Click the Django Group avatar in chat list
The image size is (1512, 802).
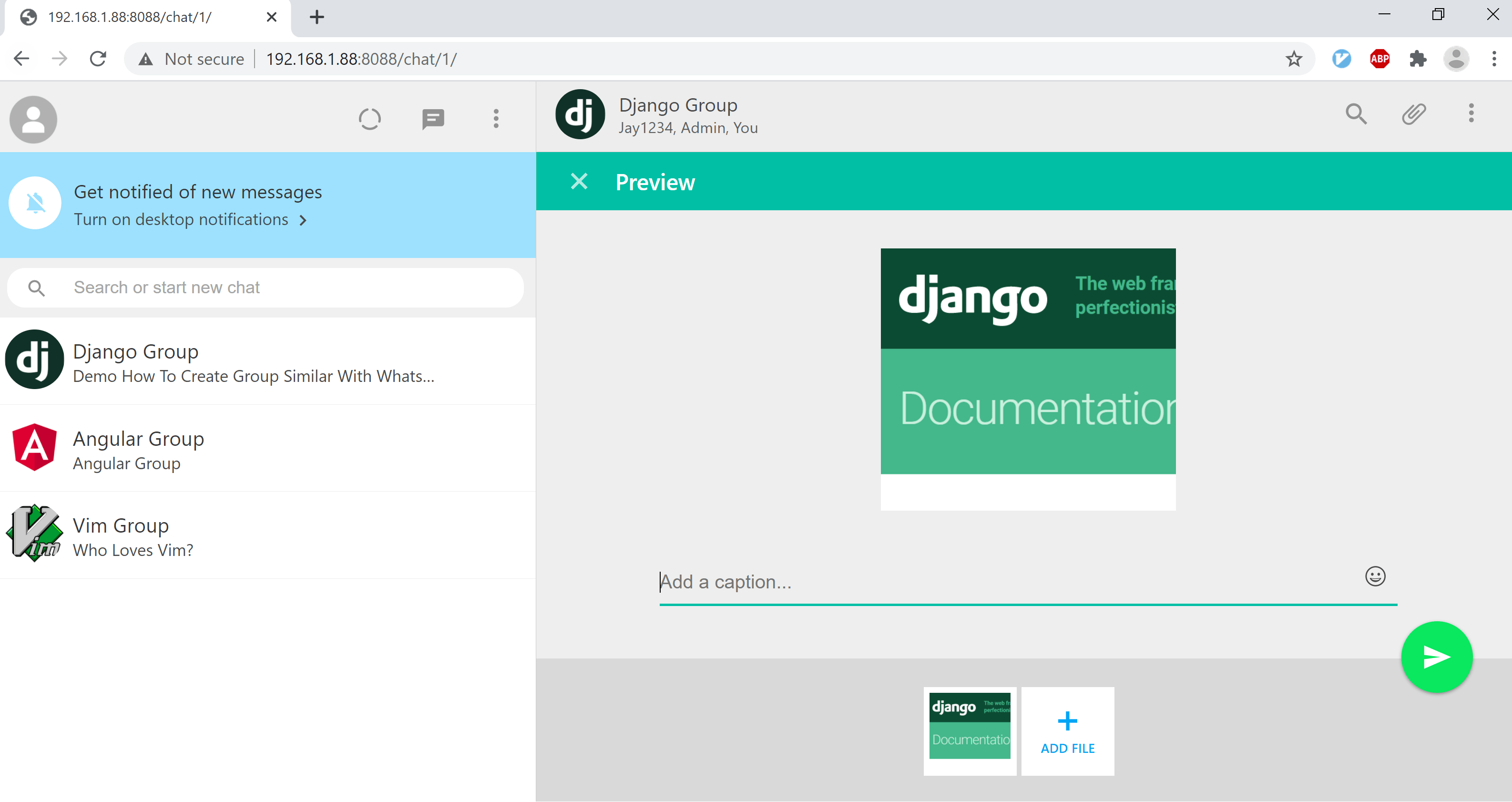pyautogui.click(x=34, y=360)
